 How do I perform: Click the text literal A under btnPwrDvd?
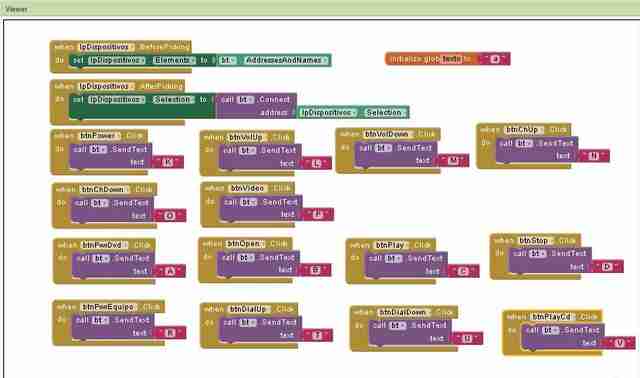170,271
